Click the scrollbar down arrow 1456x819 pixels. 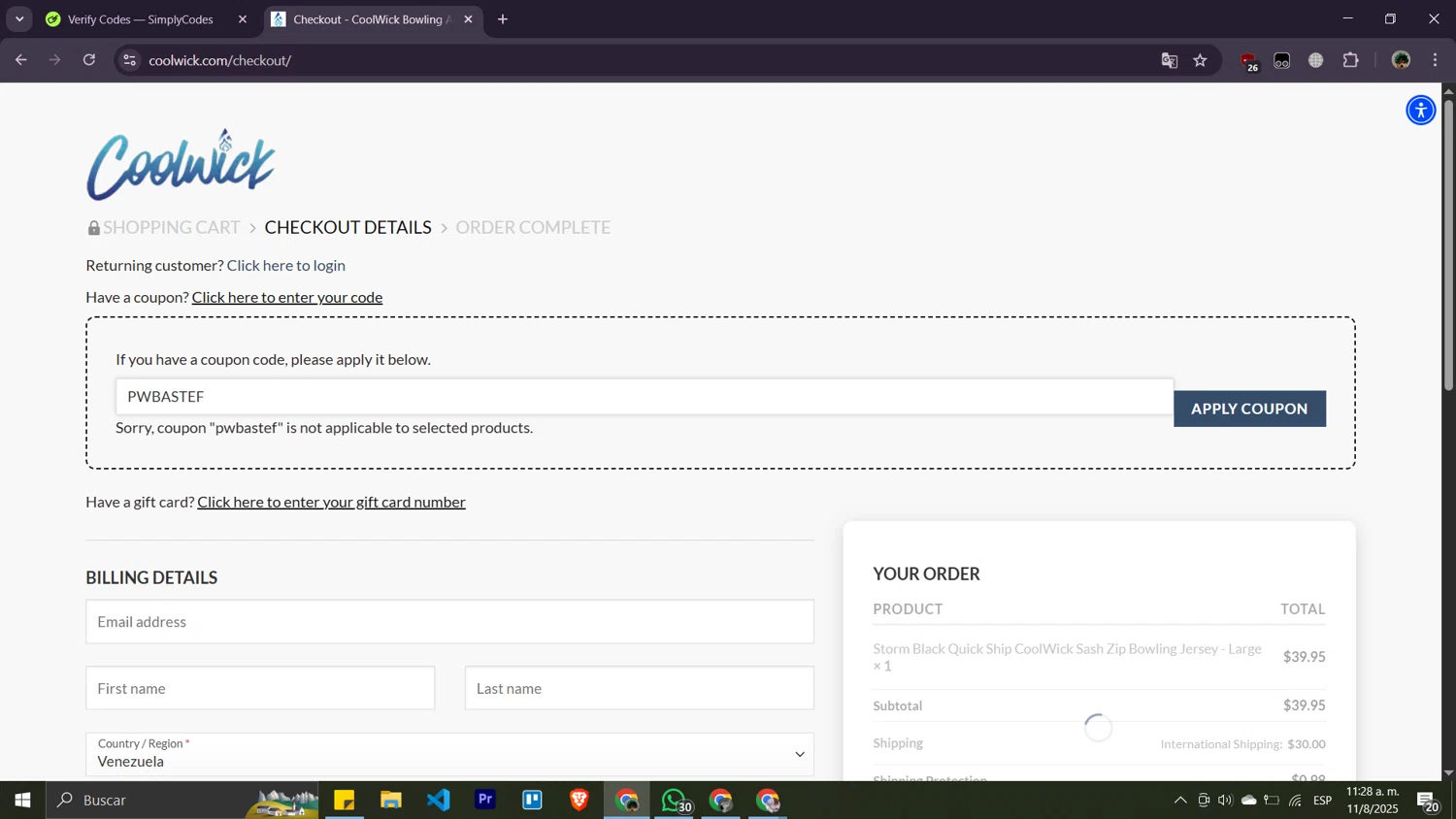coord(1448,773)
